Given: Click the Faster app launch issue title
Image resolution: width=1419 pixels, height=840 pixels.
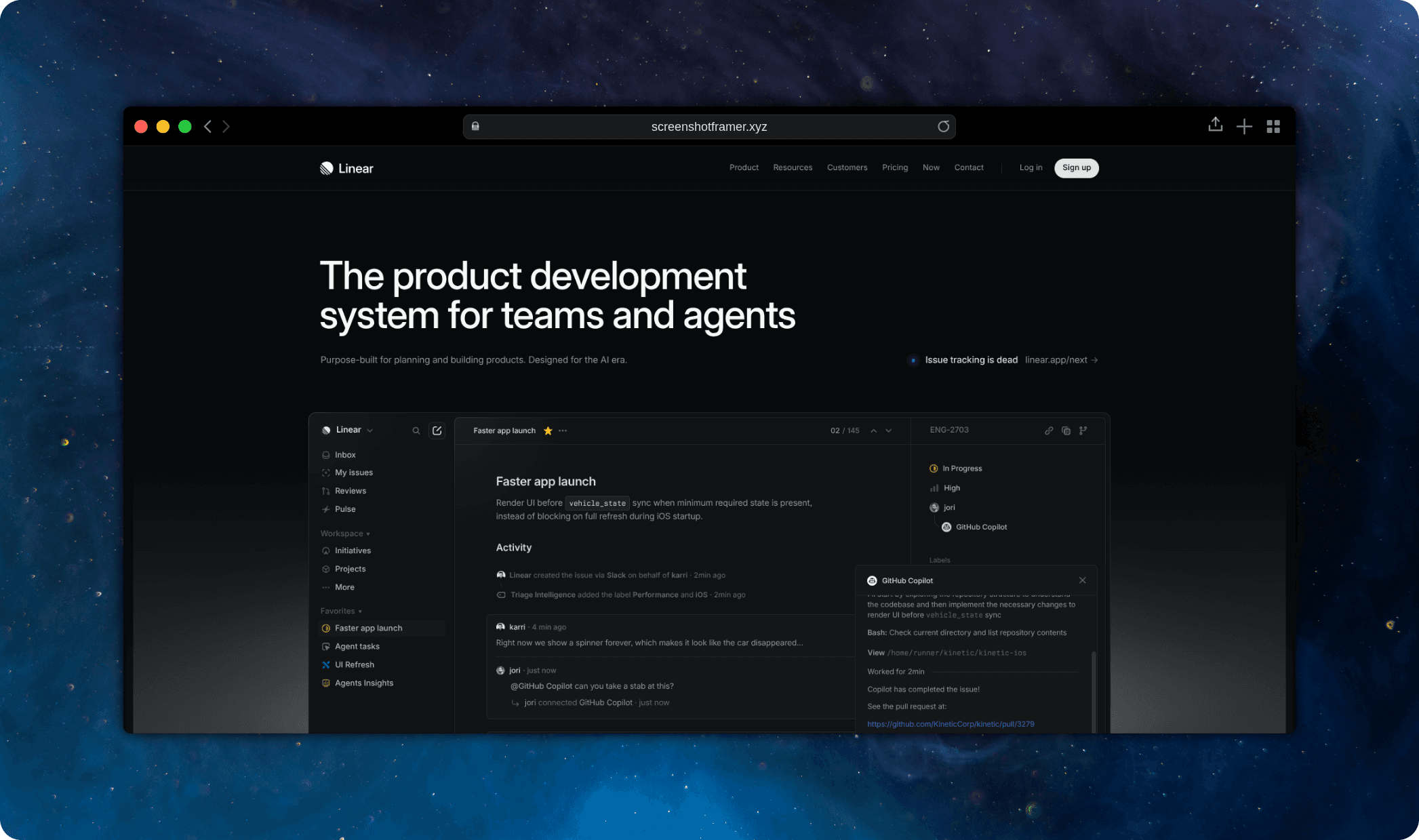Looking at the screenshot, I should [x=546, y=481].
